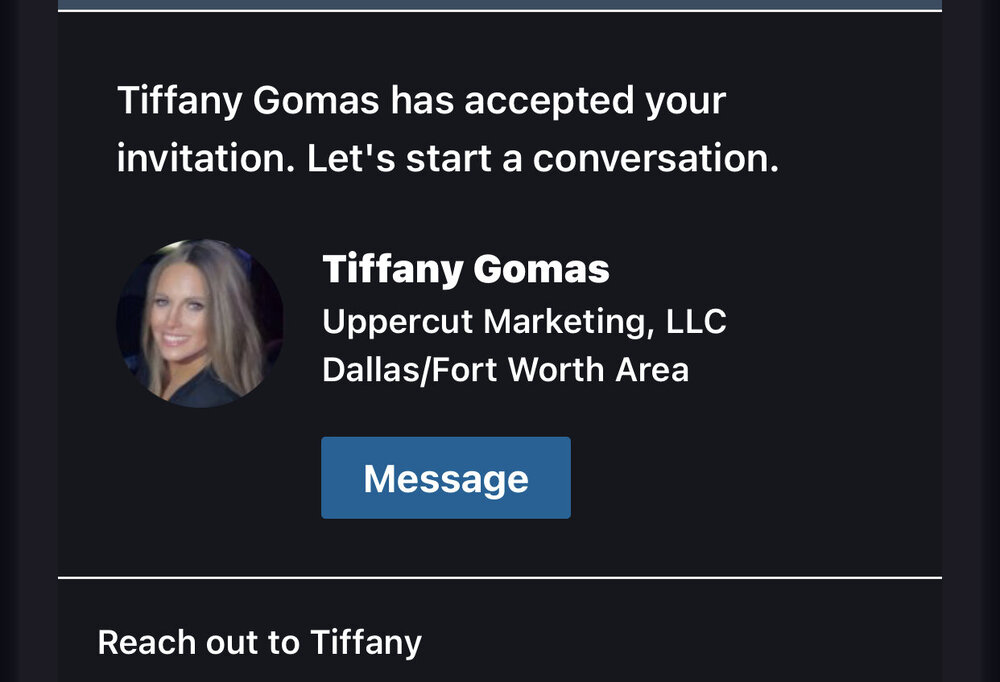Open Tiffany Gomas's circular profile photo
The height and width of the screenshot is (682, 1000).
tap(200, 323)
